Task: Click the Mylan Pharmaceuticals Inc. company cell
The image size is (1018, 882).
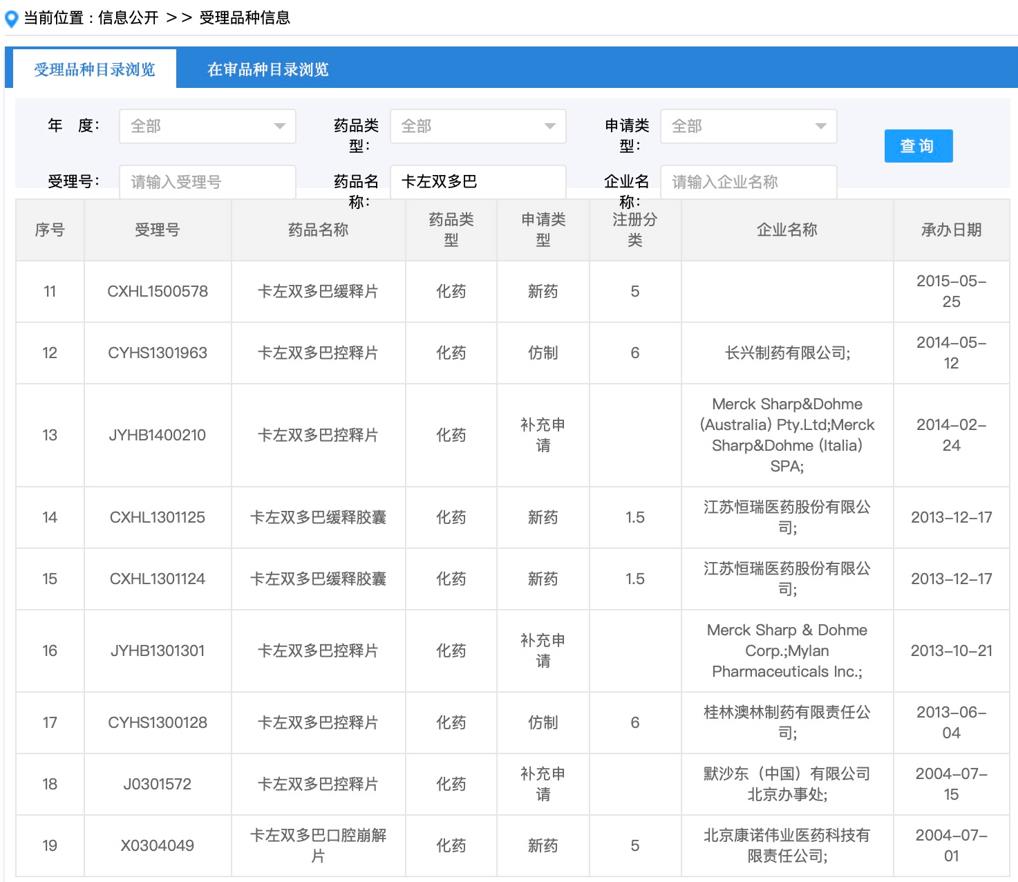Action: pyautogui.click(x=787, y=651)
